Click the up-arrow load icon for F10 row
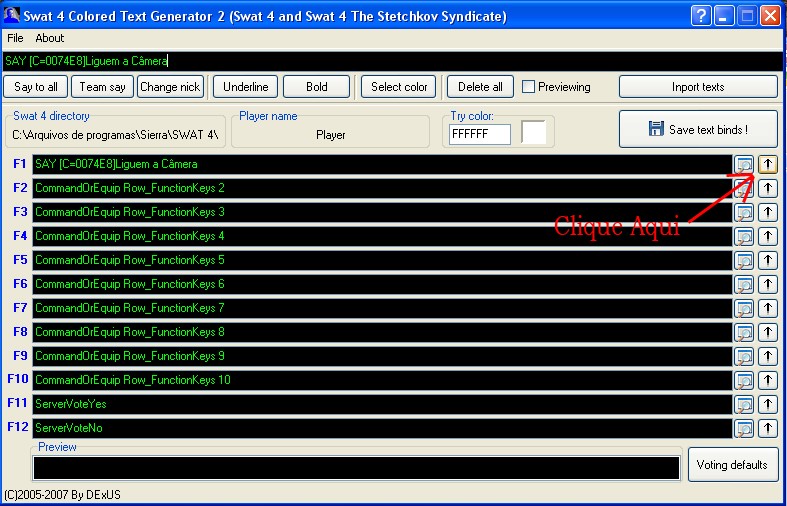Viewport: 787px width, 506px height. (x=767, y=380)
